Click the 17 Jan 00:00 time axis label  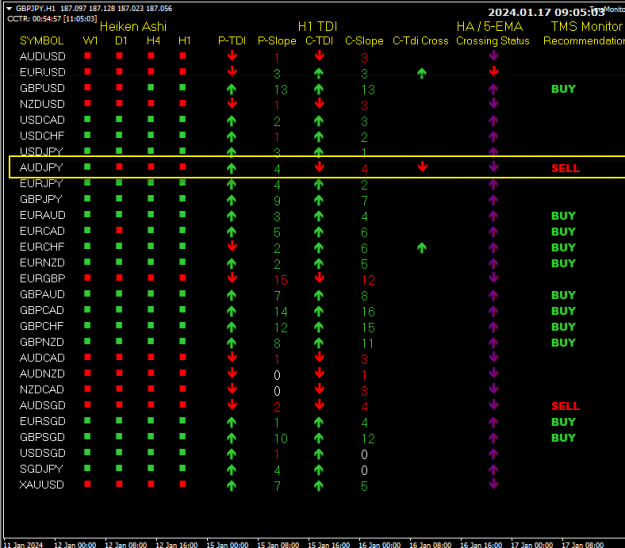tap(532, 544)
